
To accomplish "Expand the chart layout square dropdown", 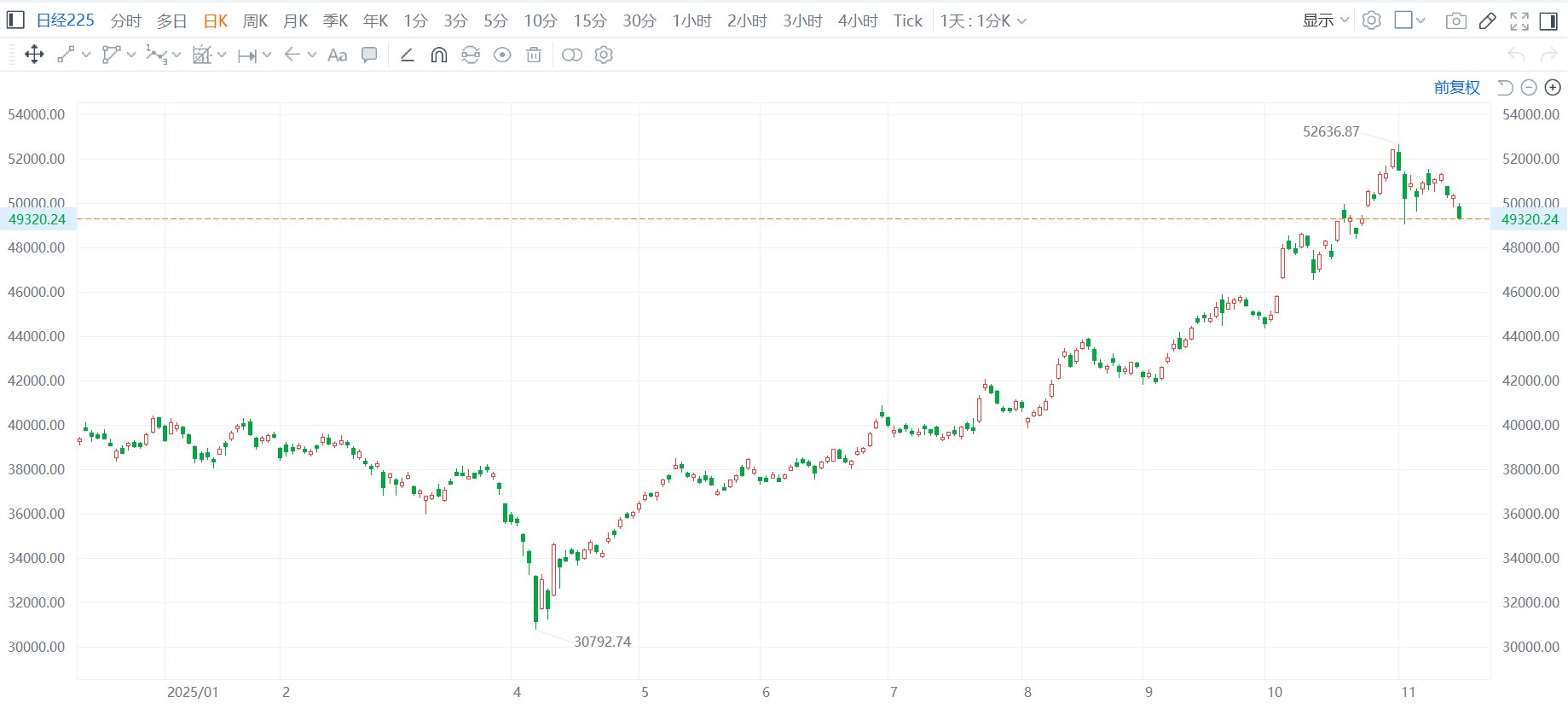I will point(1409,20).
